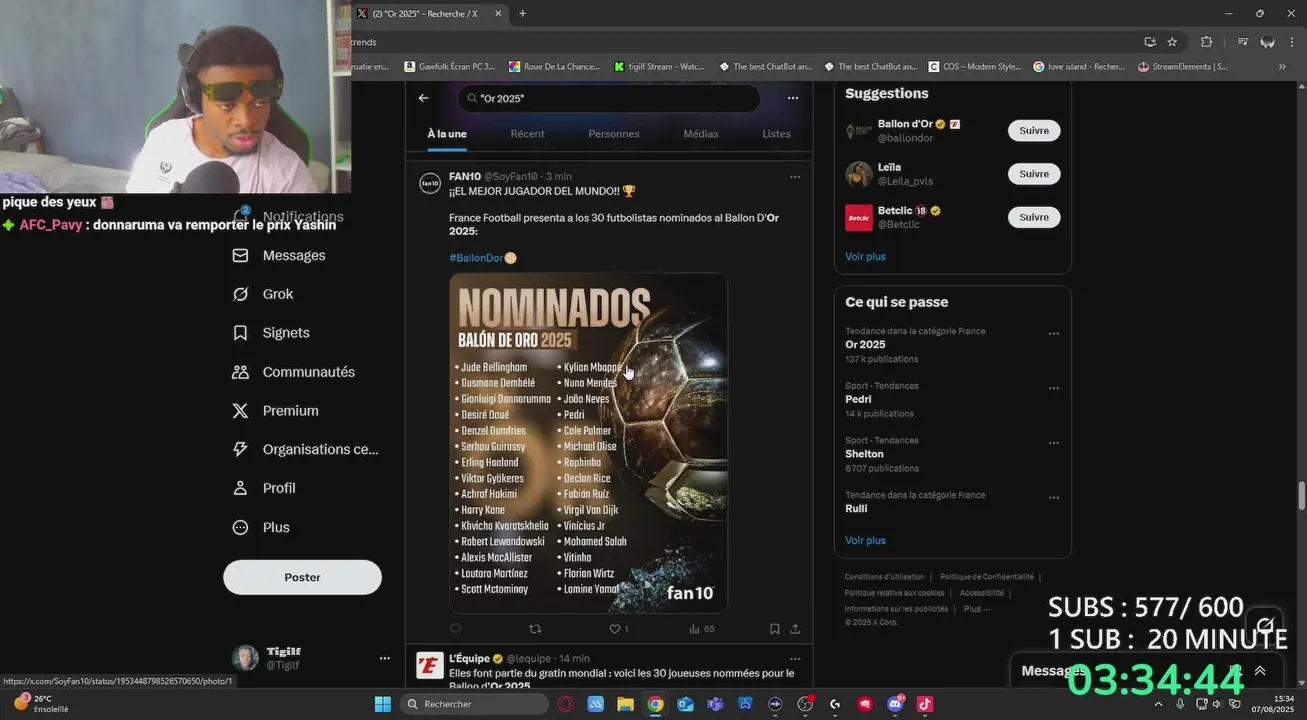Open Profil in the sidebar
This screenshot has height=720, width=1307.
coord(264,488)
